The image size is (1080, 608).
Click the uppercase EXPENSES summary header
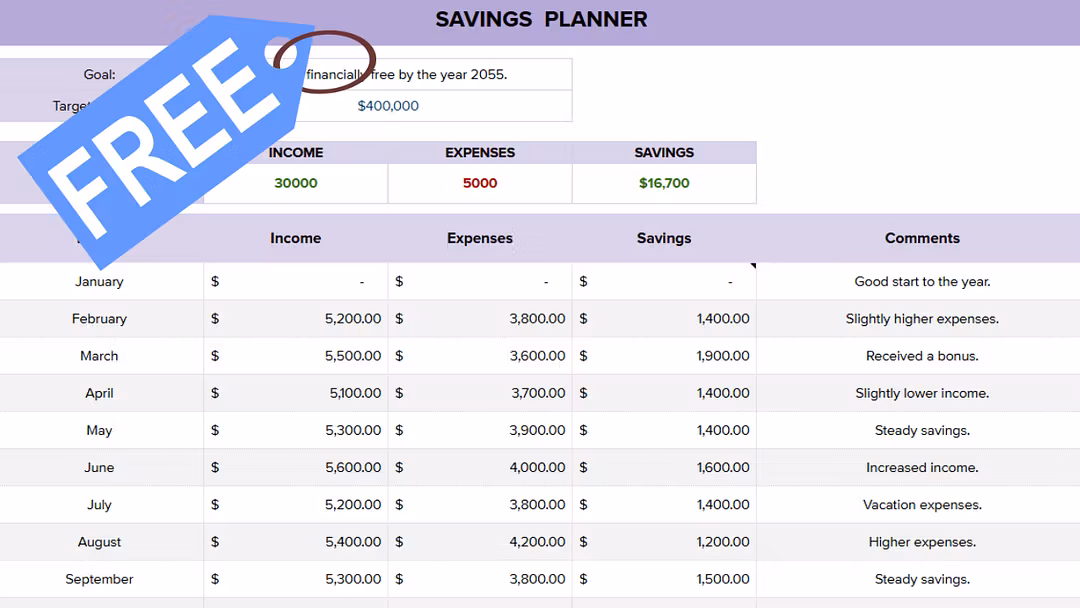(x=480, y=153)
